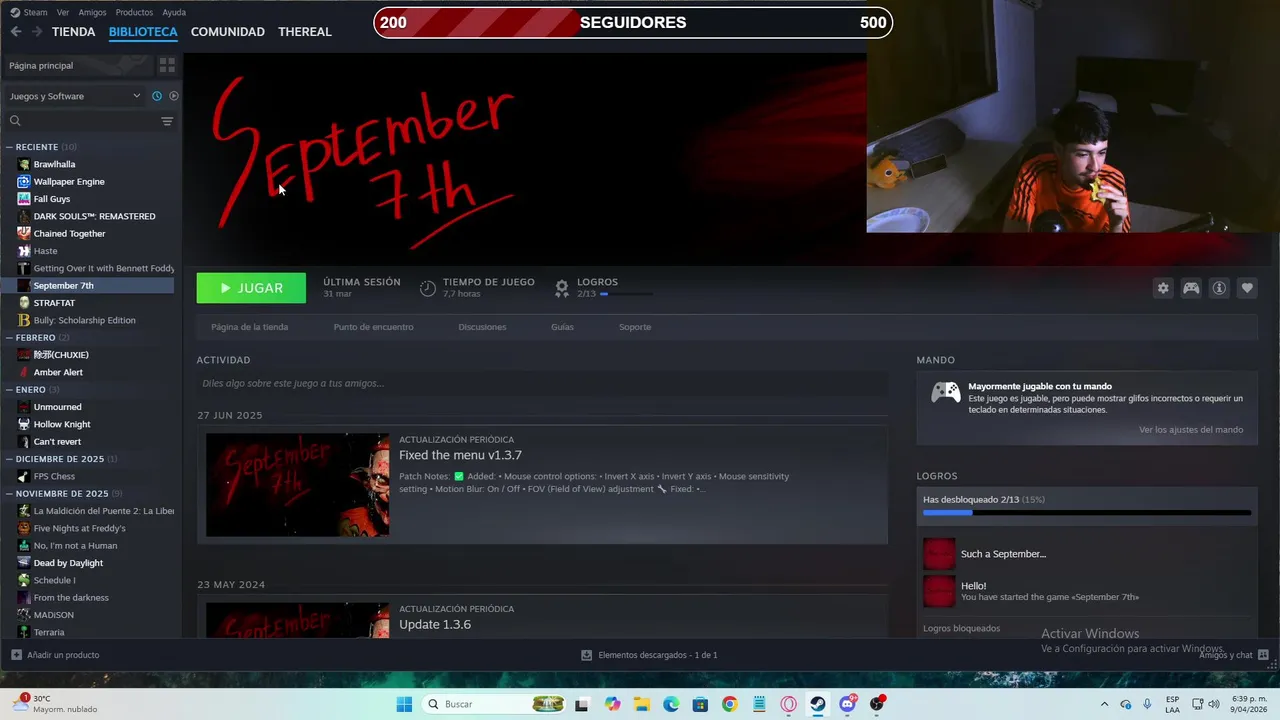Open controller settings icon
The image size is (1280, 720).
coord(1191,288)
